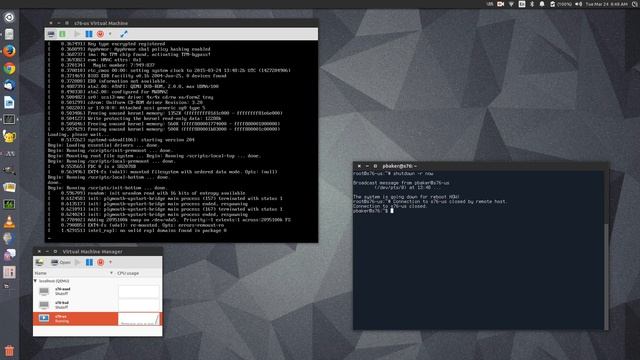
Task: Click the red power button in Virtual Machine Manager
Action: (x=100, y=262)
